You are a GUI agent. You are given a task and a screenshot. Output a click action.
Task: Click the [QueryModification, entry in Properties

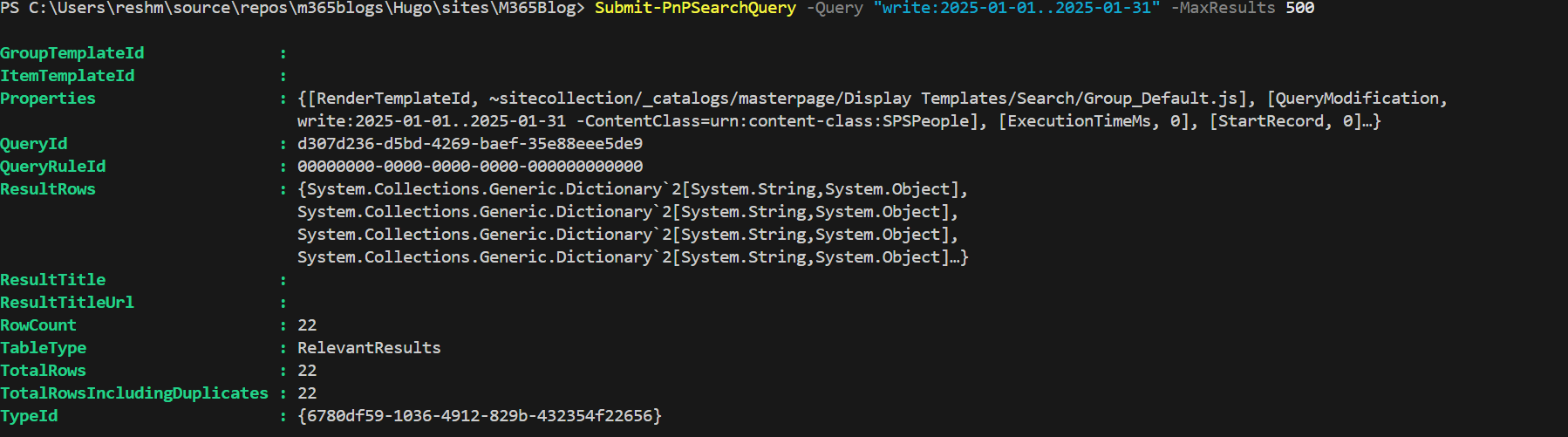point(1357,99)
